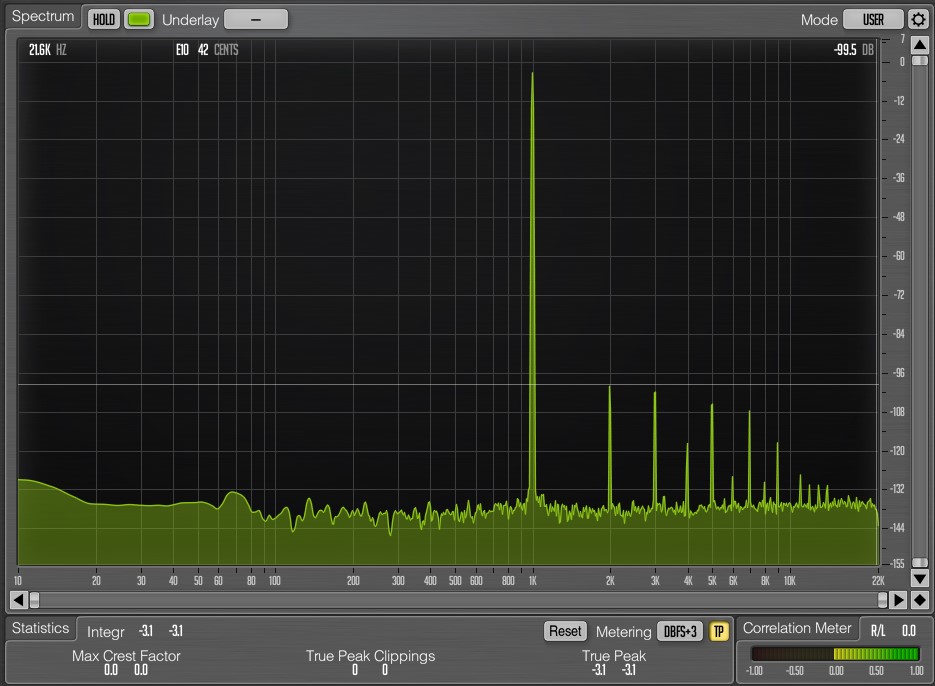The width and height of the screenshot is (935, 686).
Task: Click the left handle of frequency scrollbar
Action: click(35, 600)
